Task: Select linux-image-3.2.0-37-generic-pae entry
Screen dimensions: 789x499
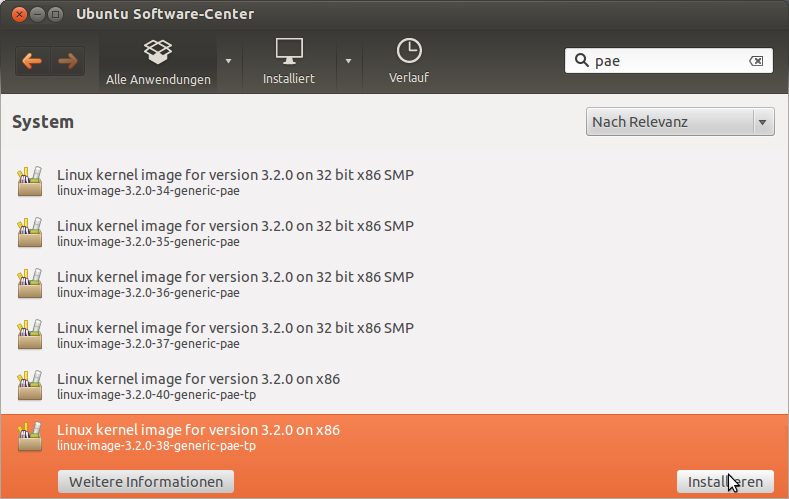Action: 394,335
